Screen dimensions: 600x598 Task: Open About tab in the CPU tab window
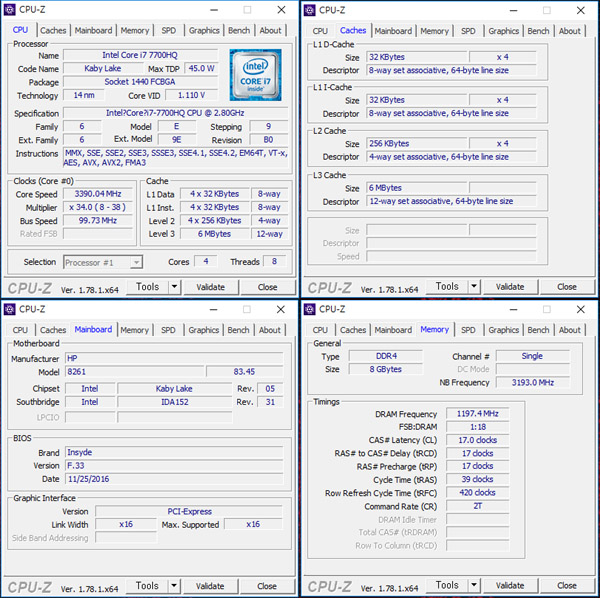[270, 30]
